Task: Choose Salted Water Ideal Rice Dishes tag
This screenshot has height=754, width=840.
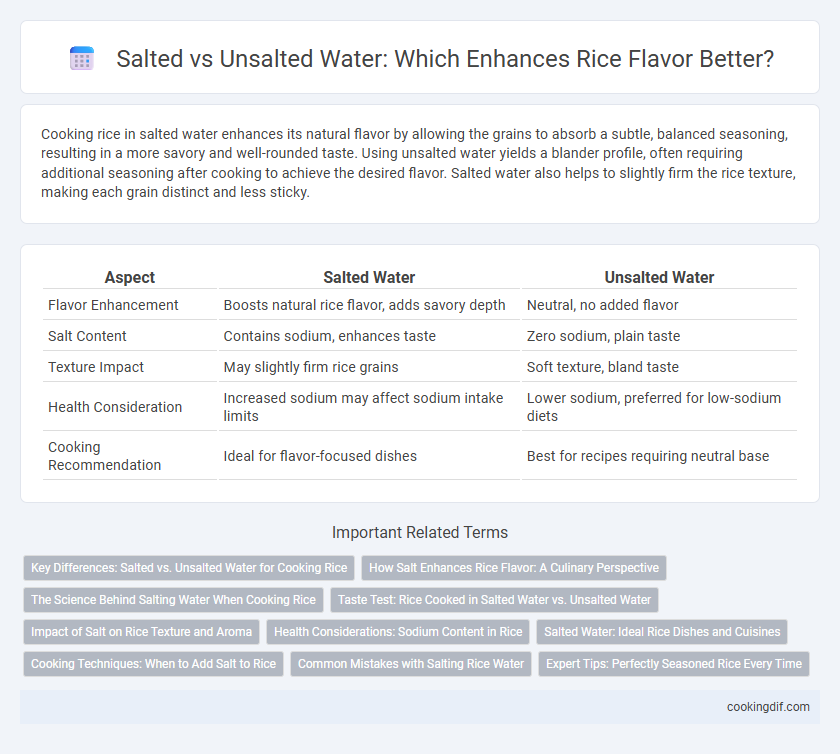Action: [x=662, y=632]
